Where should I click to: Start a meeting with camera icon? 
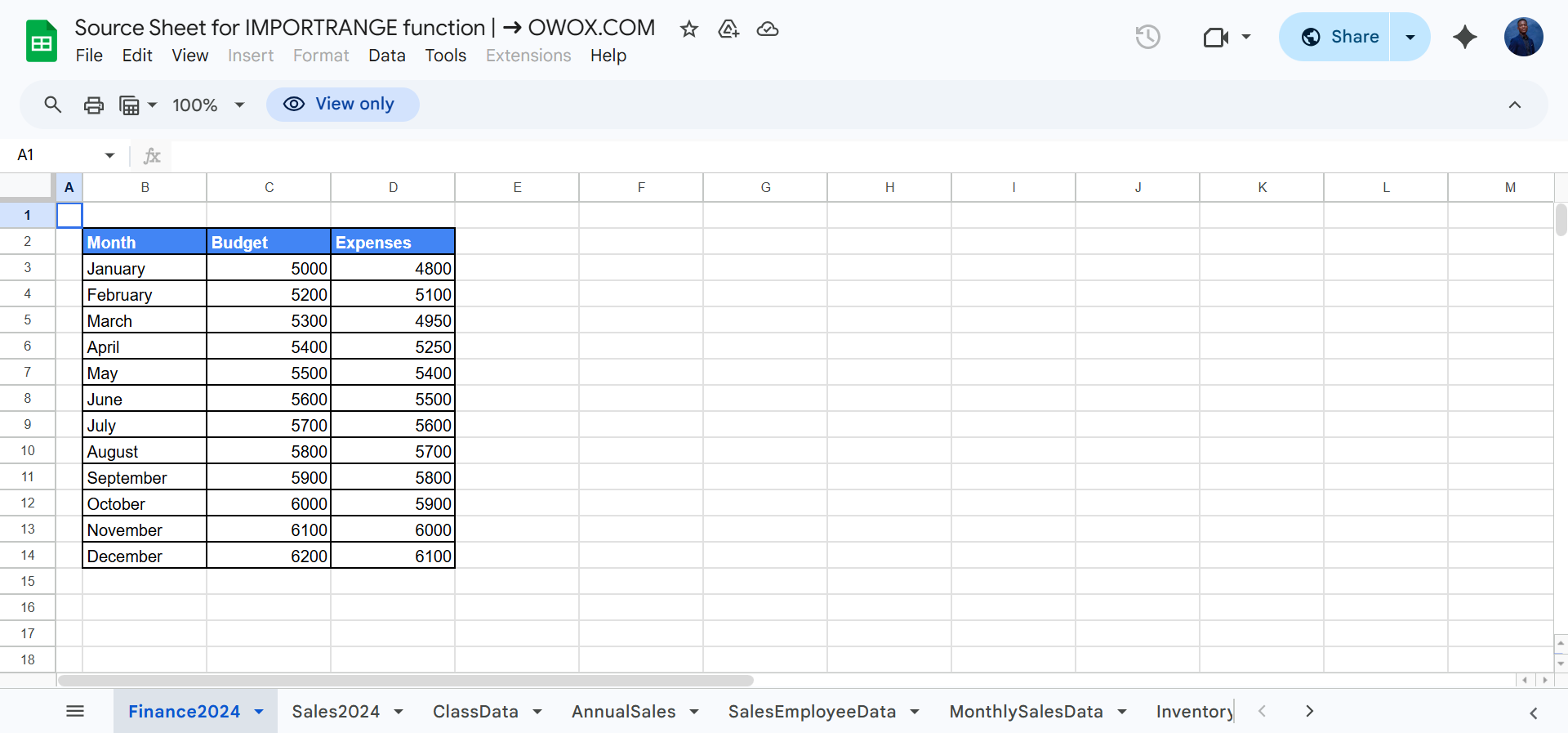coord(1216,37)
